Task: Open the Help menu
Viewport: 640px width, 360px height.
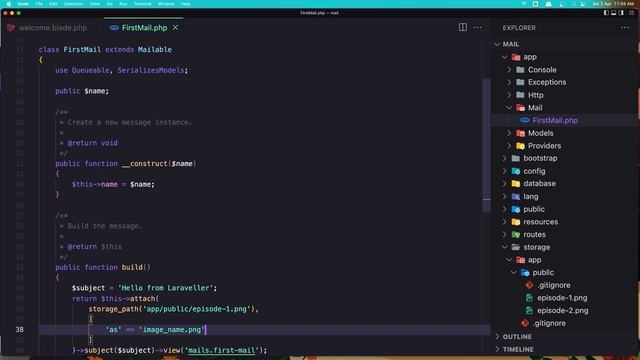Action: pos(185,4)
